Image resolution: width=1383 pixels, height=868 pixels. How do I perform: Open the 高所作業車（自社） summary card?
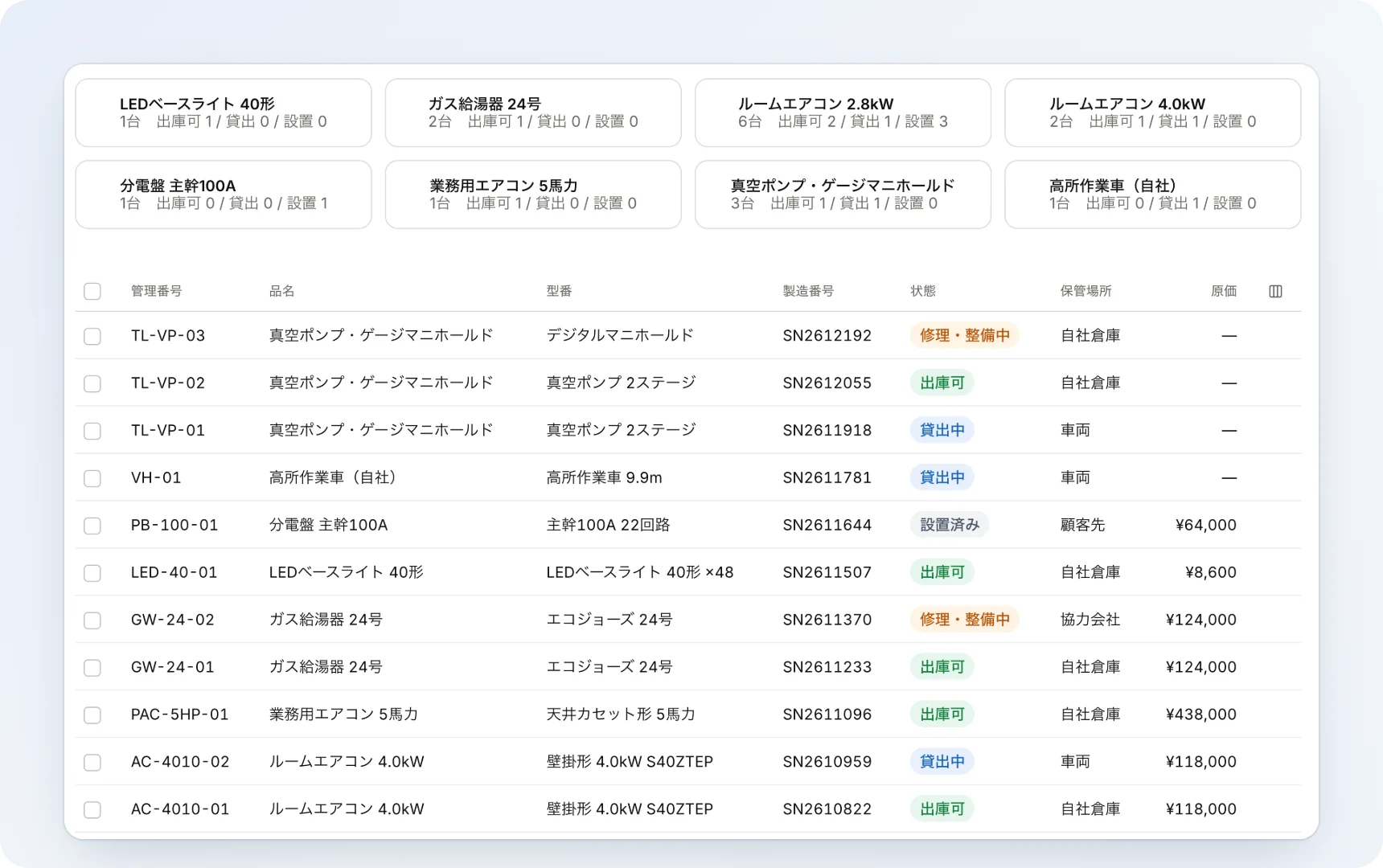pyautogui.click(x=1153, y=194)
